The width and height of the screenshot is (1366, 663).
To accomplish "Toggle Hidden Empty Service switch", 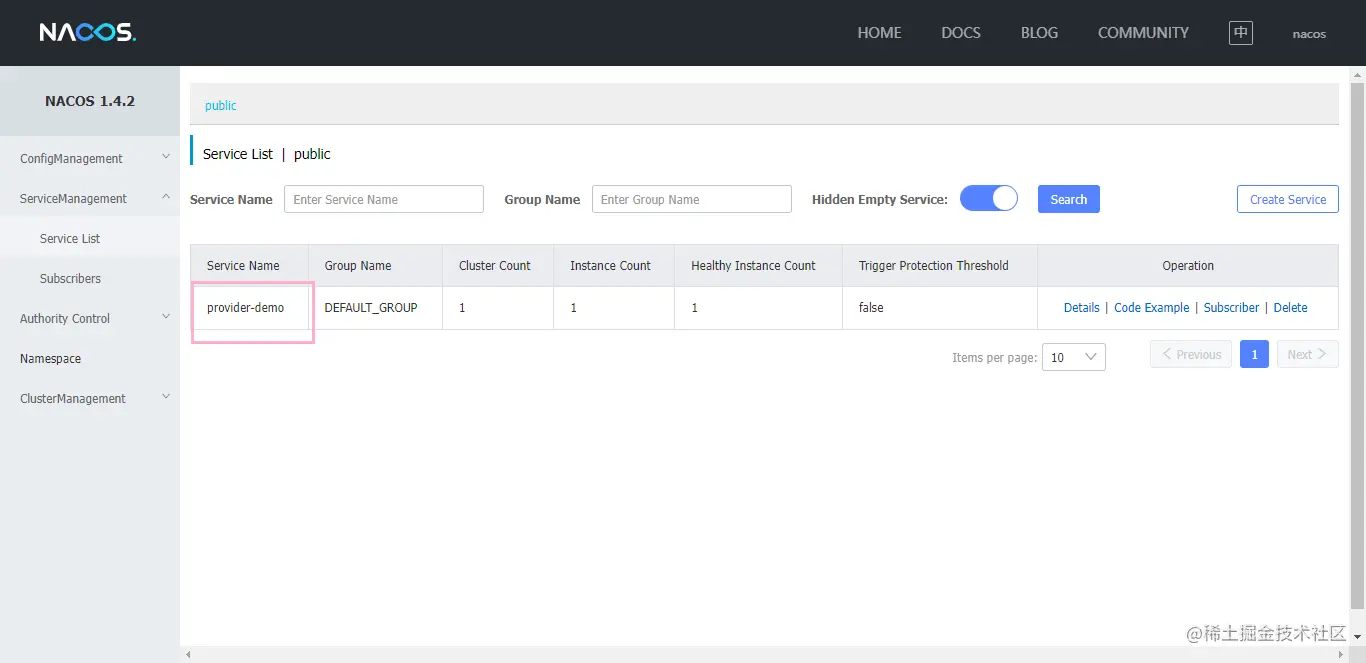I will (989, 198).
